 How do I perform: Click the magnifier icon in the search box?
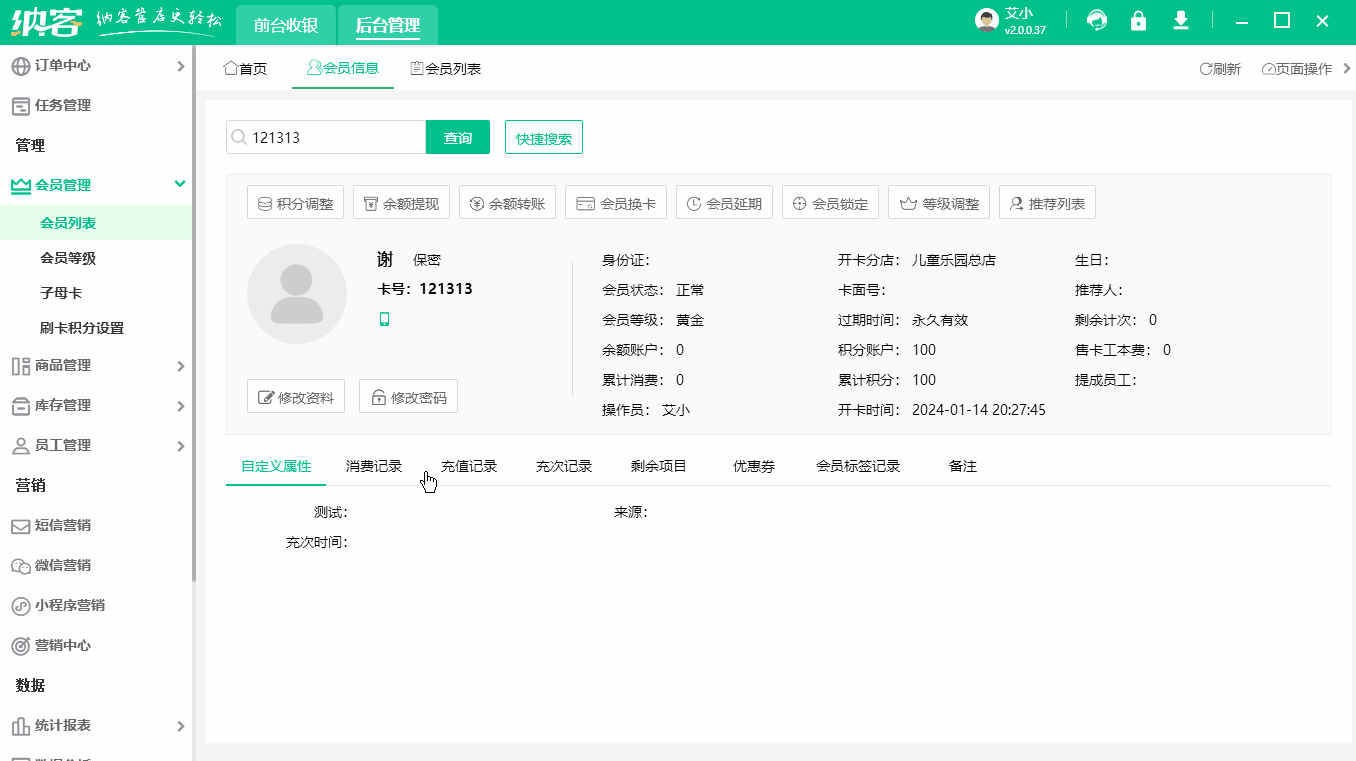(238, 137)
